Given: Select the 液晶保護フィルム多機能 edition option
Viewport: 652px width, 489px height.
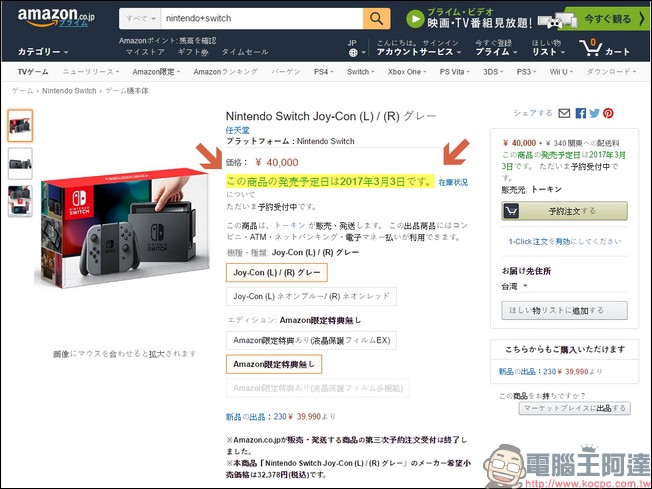Looking at the screenshot, I should coord(318,388).
